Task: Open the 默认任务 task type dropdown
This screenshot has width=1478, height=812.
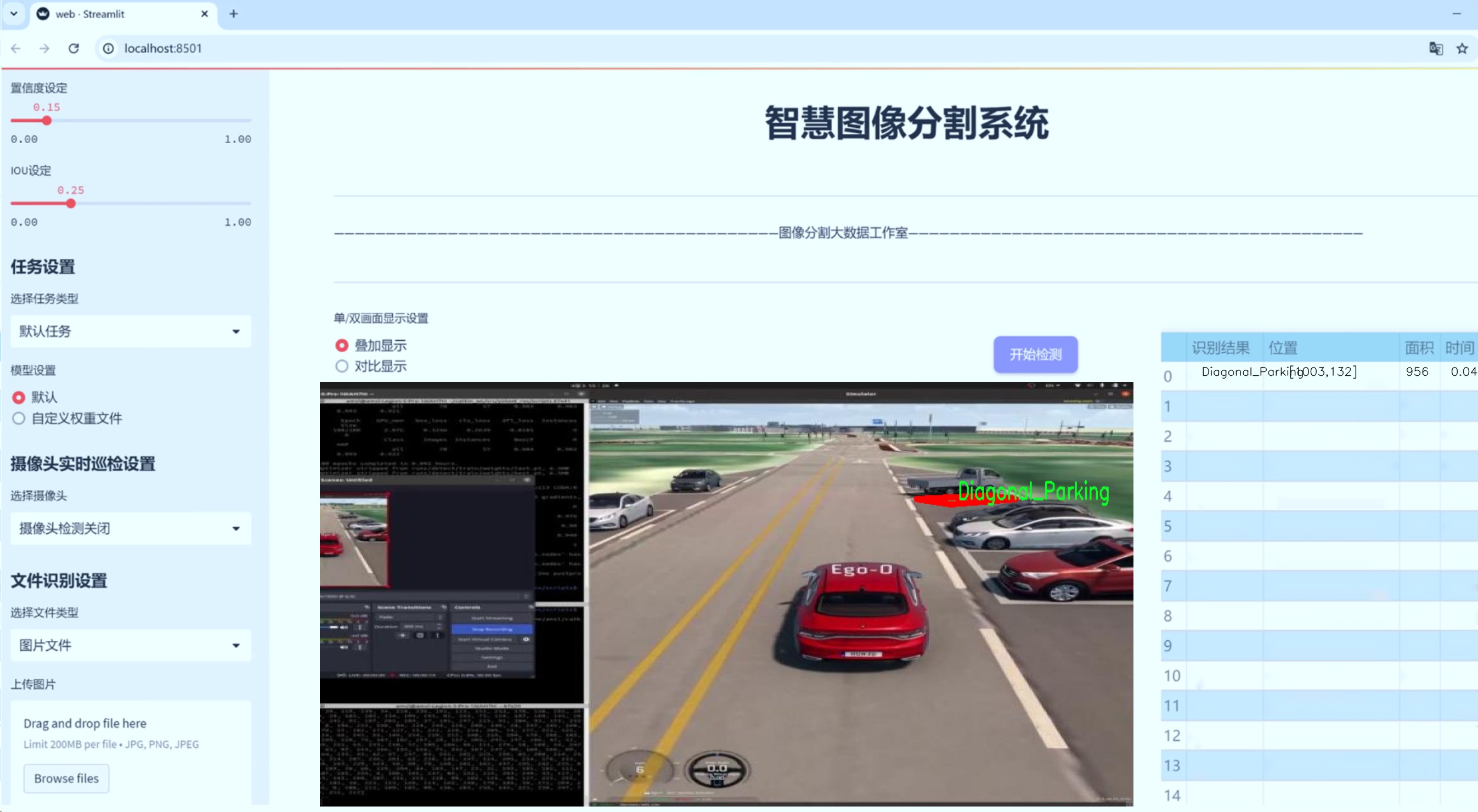Action: pos(131,331)
